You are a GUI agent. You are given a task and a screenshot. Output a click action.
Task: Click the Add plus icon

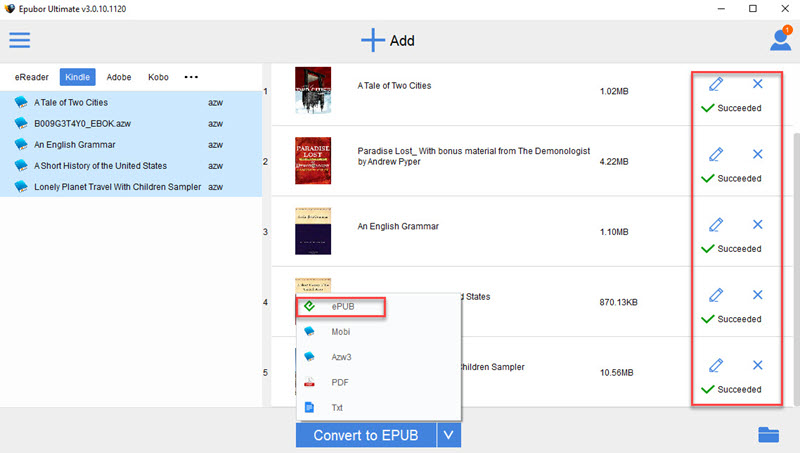pos(372,40)
